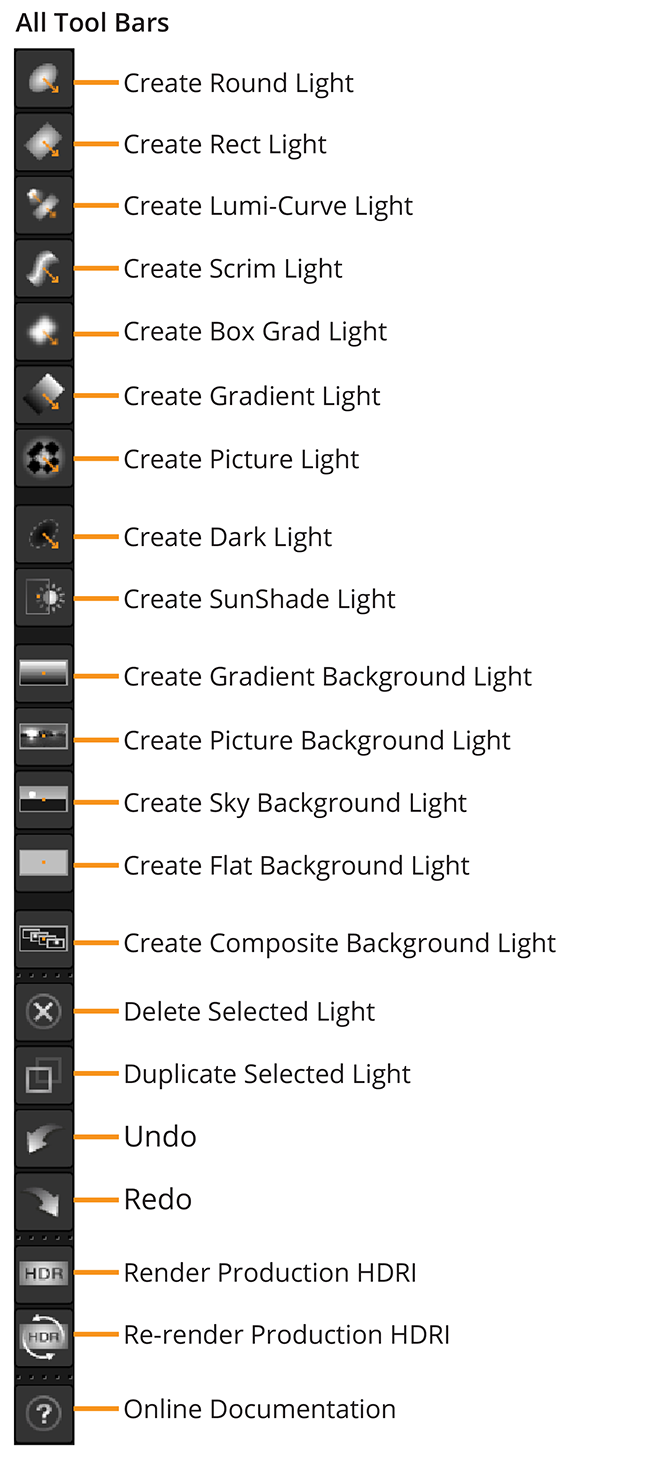
Task: Delete the selected light
Action: pos(44,1012)
